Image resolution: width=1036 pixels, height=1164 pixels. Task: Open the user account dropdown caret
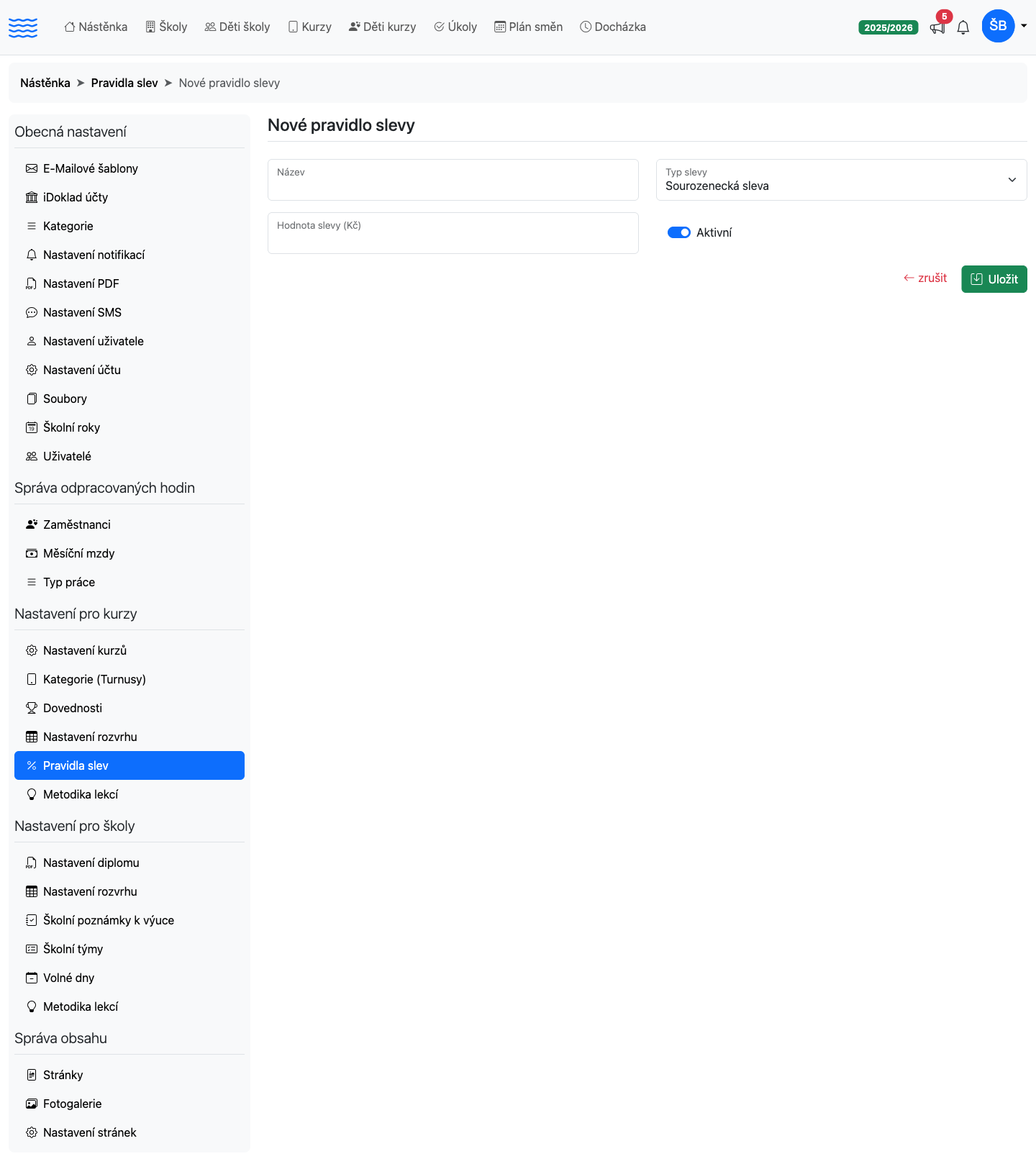[1024, 26]
